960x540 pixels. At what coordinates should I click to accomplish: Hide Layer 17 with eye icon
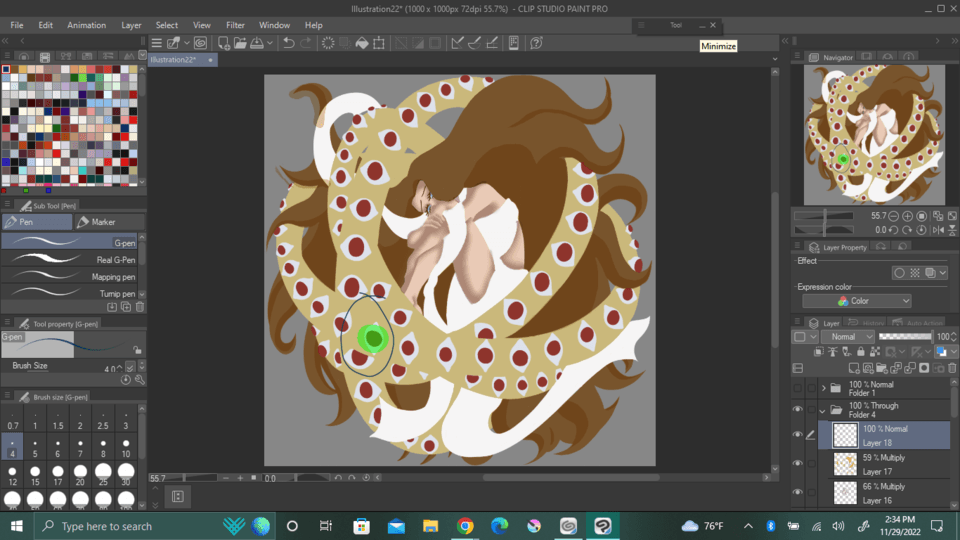797,463
